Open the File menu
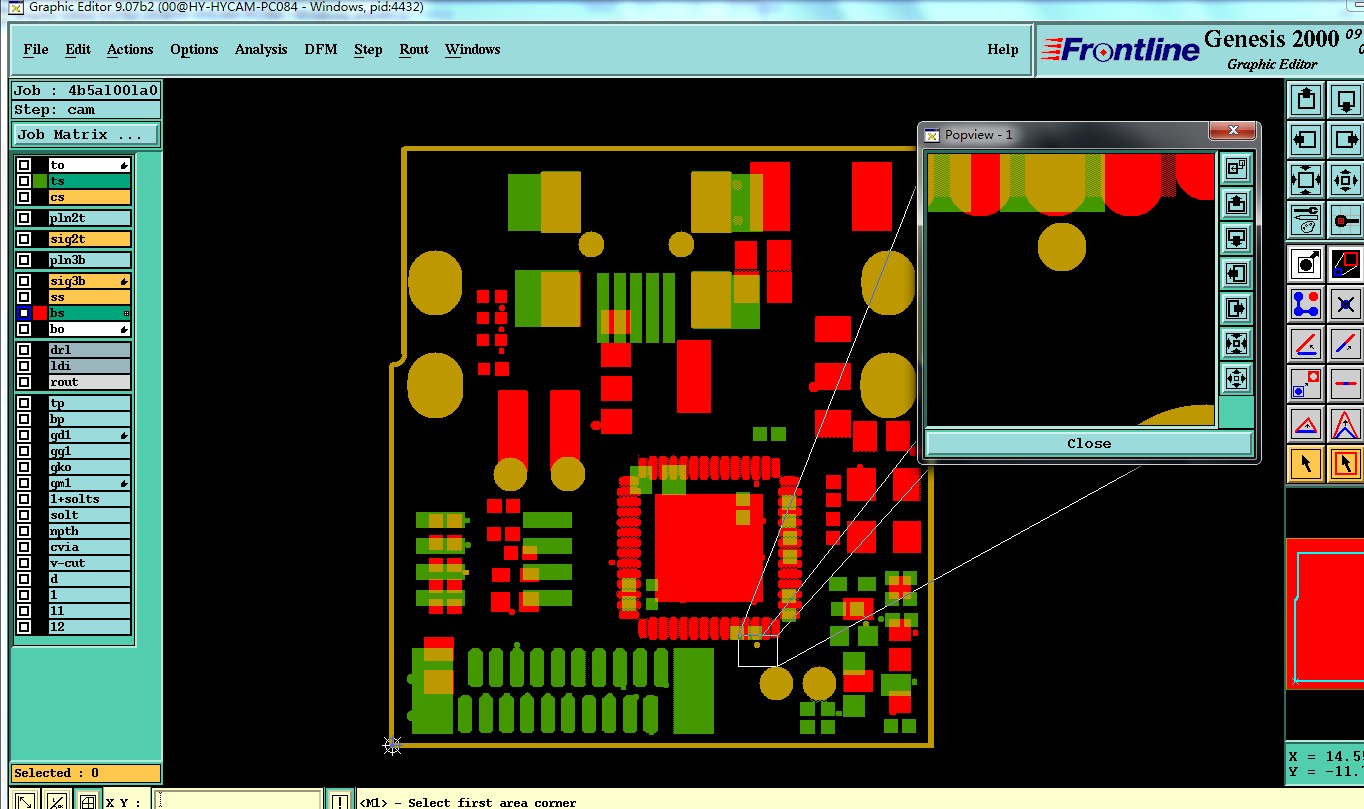Image resolution: width=1364 pixels, height=809 pixels. (36, 49)
